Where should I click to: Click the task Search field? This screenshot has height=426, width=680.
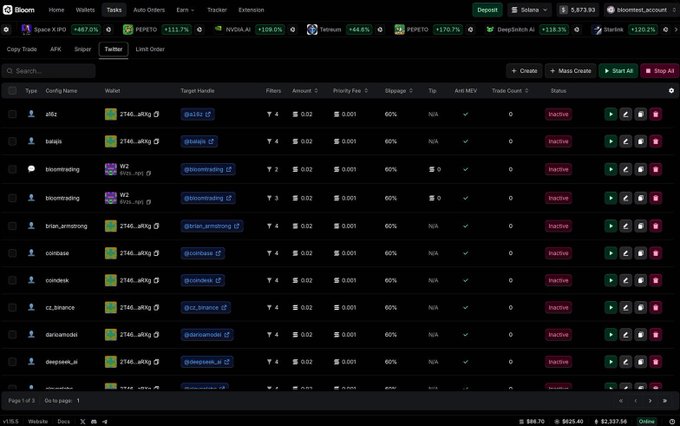pos(49,71)
